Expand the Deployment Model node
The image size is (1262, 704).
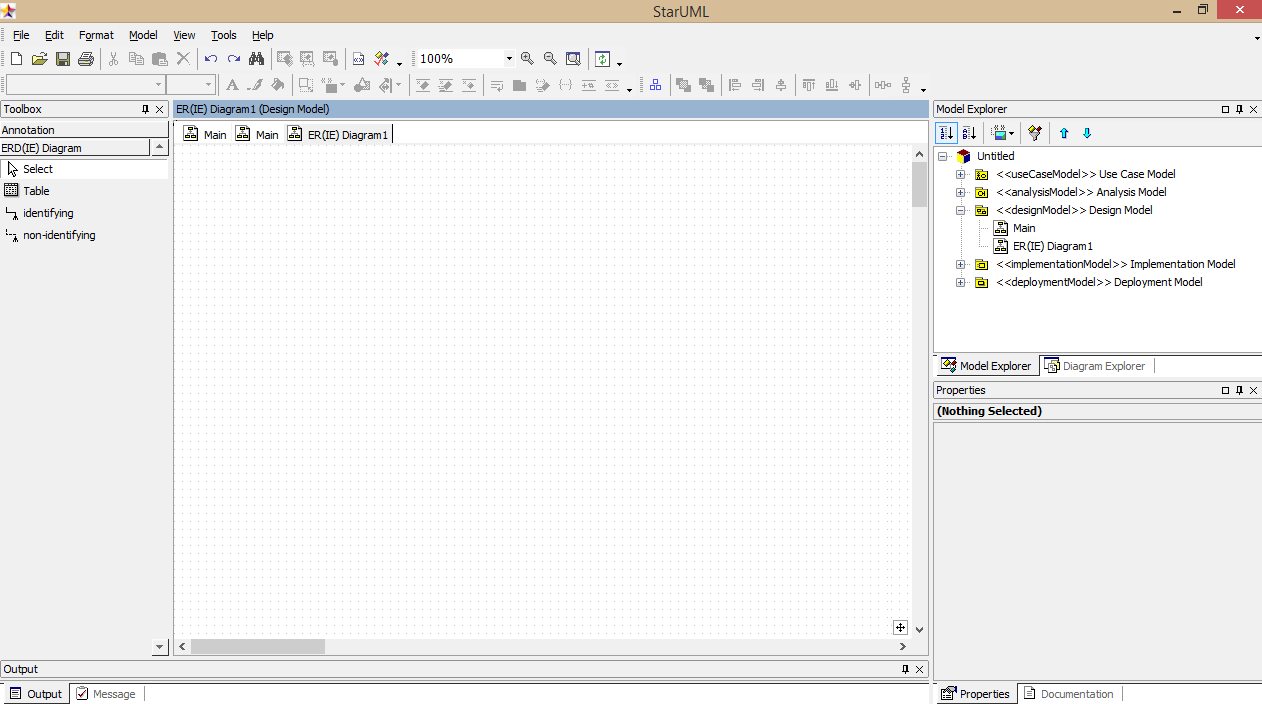click(x=960, y=282)
